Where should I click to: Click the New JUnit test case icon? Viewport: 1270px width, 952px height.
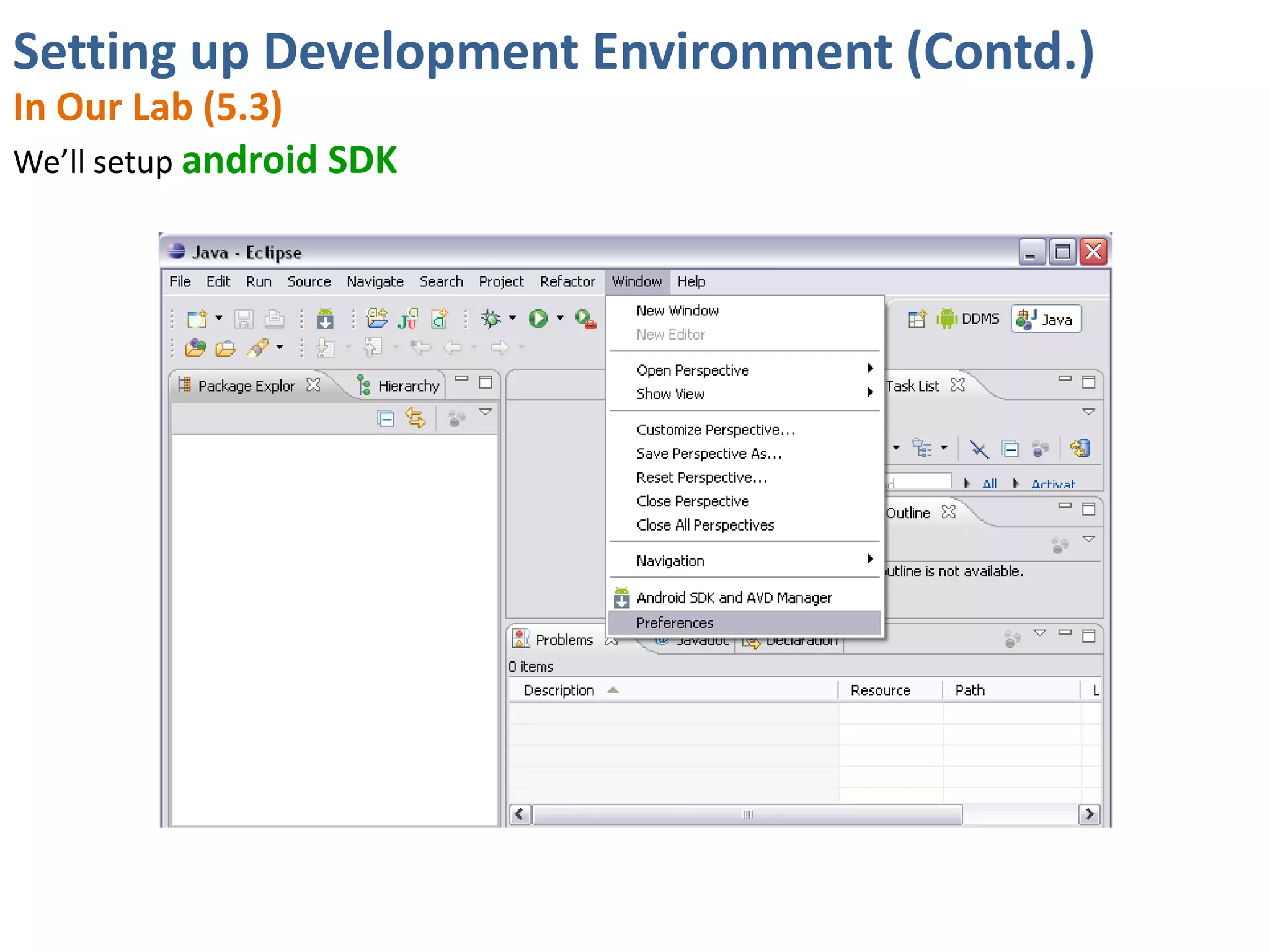pyautogui.click(x=408, y=319)
